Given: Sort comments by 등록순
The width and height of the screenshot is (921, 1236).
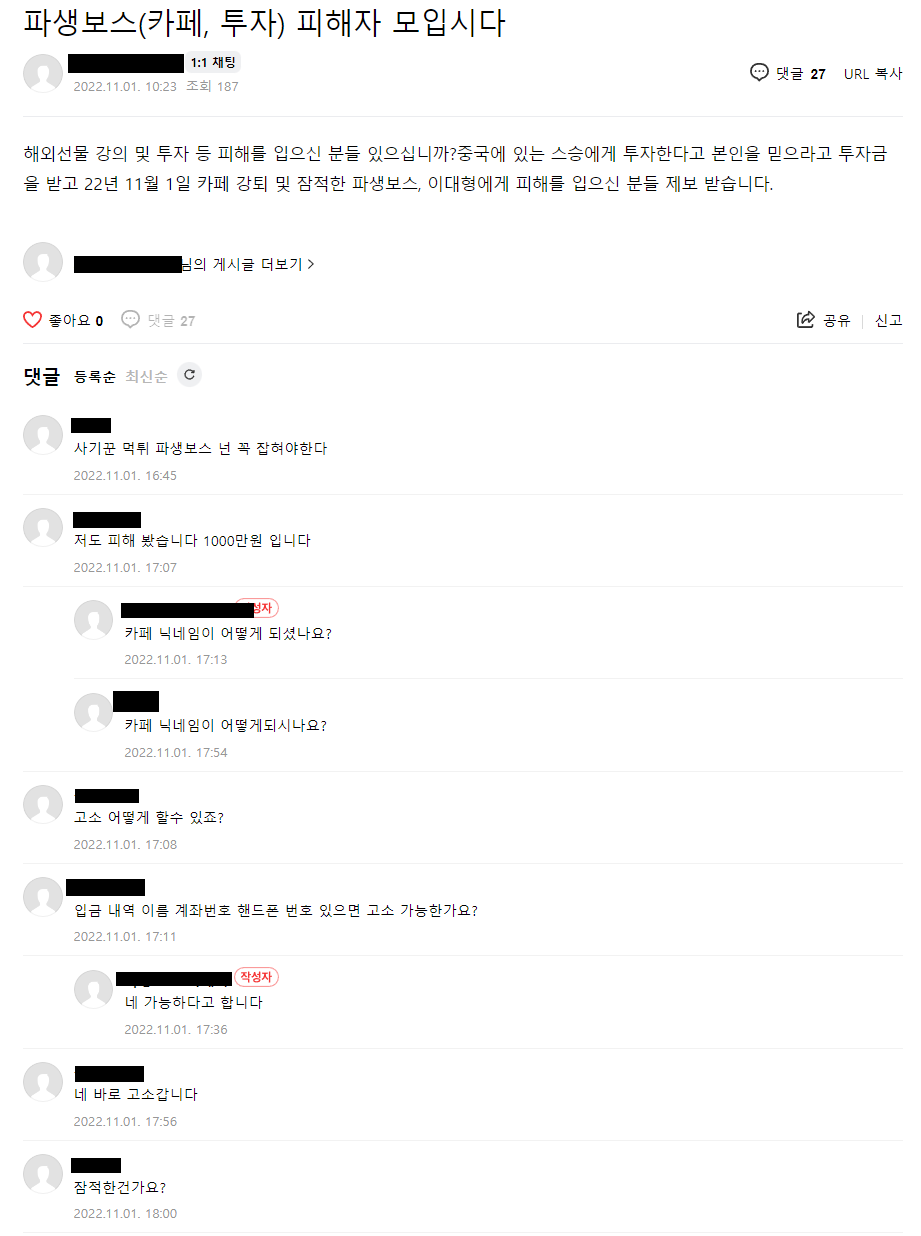Looking at the screenshot, I should [95, 377].
